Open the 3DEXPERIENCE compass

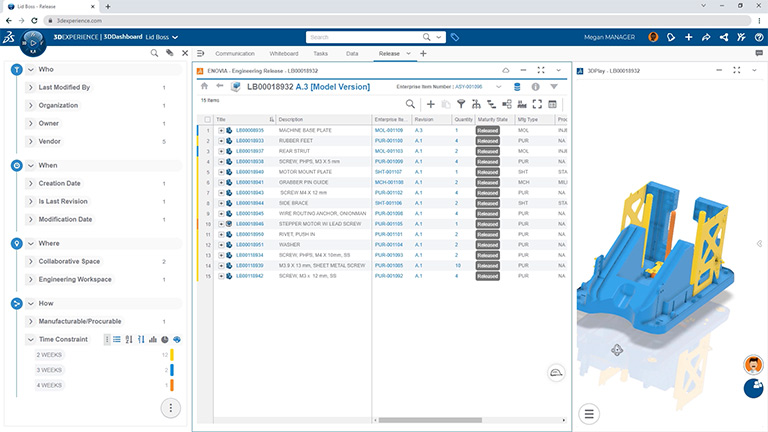(x=33, y=43)
